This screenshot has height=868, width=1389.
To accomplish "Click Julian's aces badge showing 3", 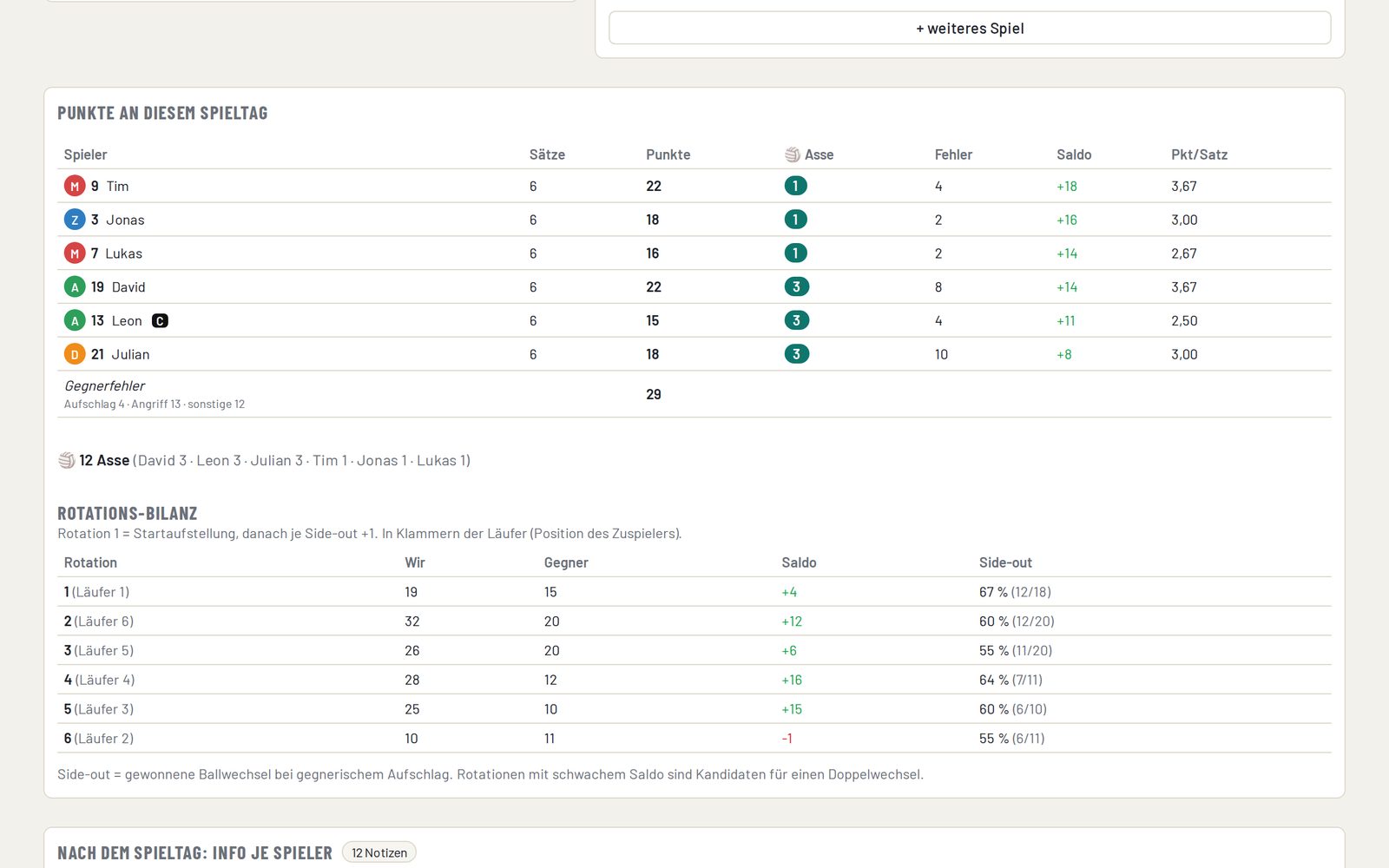I will click(797, 354).
